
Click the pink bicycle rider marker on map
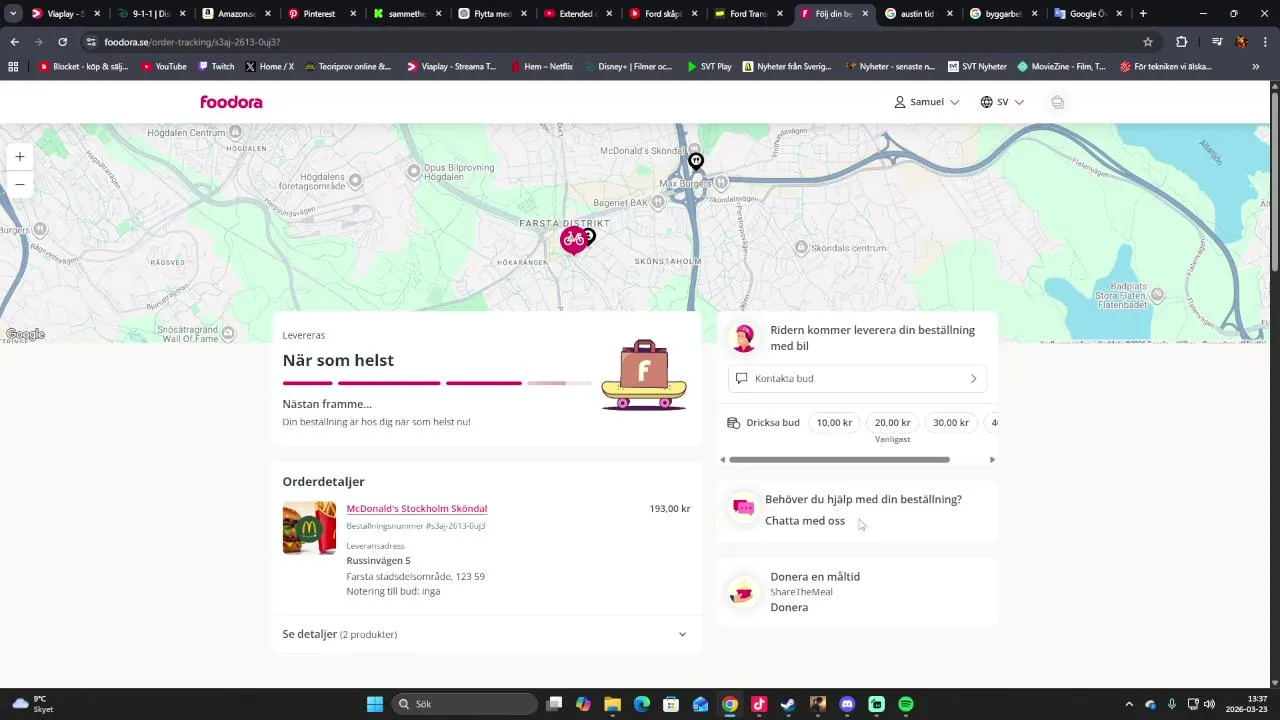click(x=573, y=239)
